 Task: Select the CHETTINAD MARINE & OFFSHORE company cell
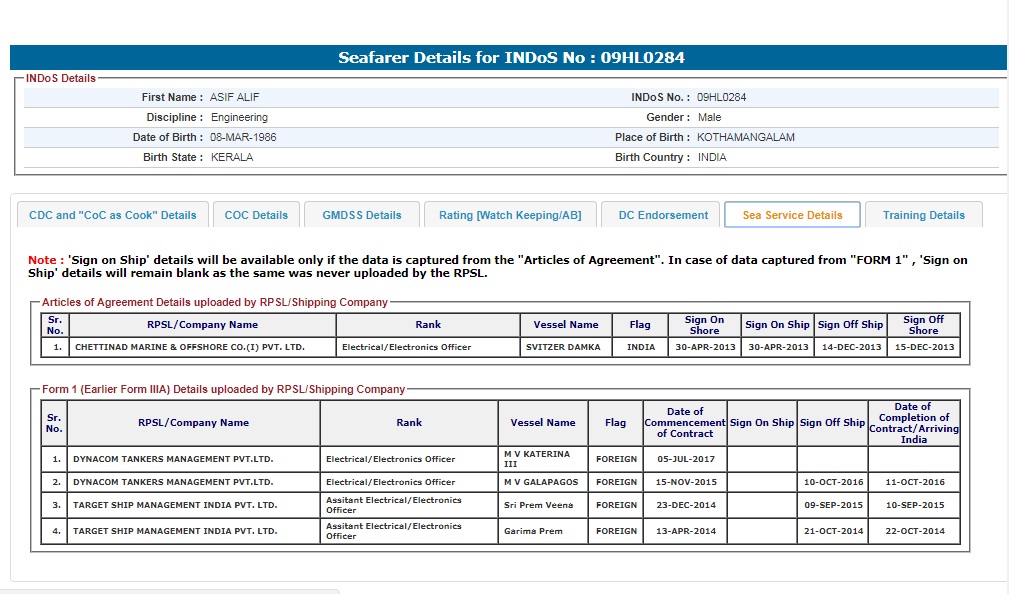click(203, 347)
